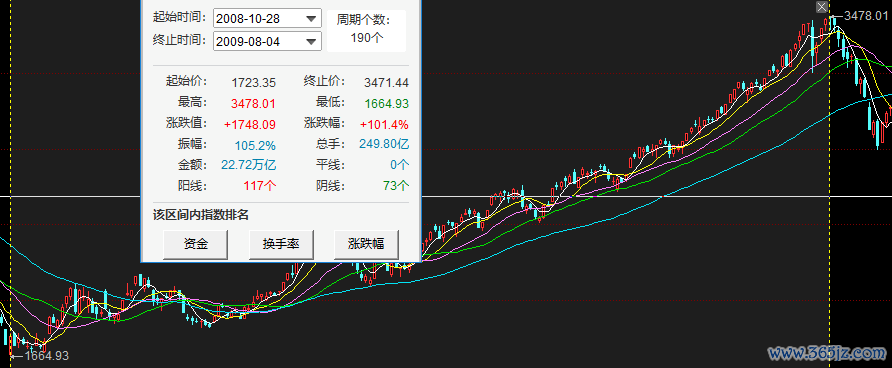Click the 该区间内指数排名 section heading

pos(201,215)
